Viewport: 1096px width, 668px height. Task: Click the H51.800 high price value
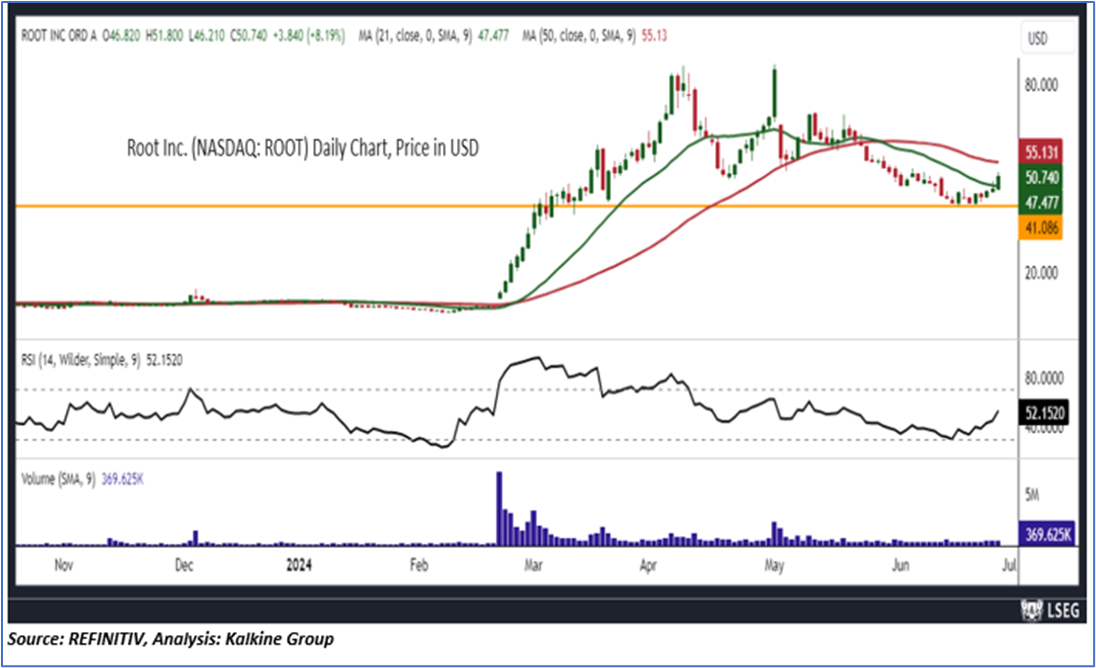[x=164, y=35]
